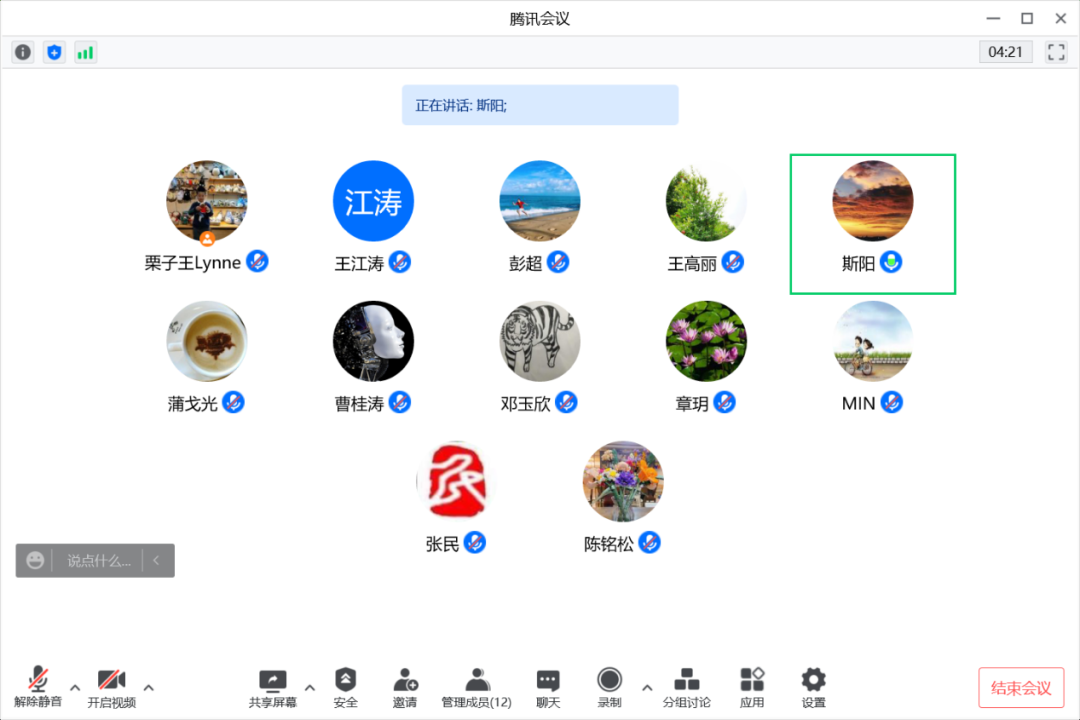Viewport: 1080px width, 720px height.
Task: Select 陈铭松's flower bouquet avatar
Action: (x=623, y=481)
